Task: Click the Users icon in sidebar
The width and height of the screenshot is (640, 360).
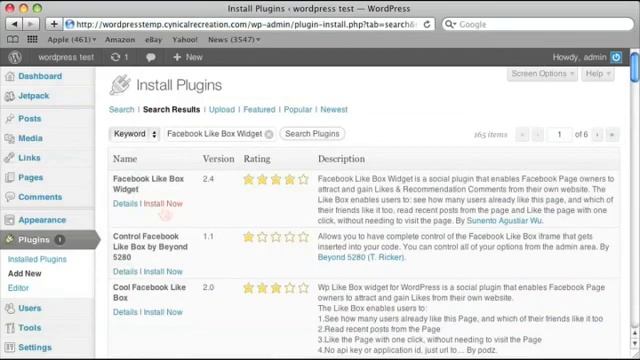Action: [10, 308]
